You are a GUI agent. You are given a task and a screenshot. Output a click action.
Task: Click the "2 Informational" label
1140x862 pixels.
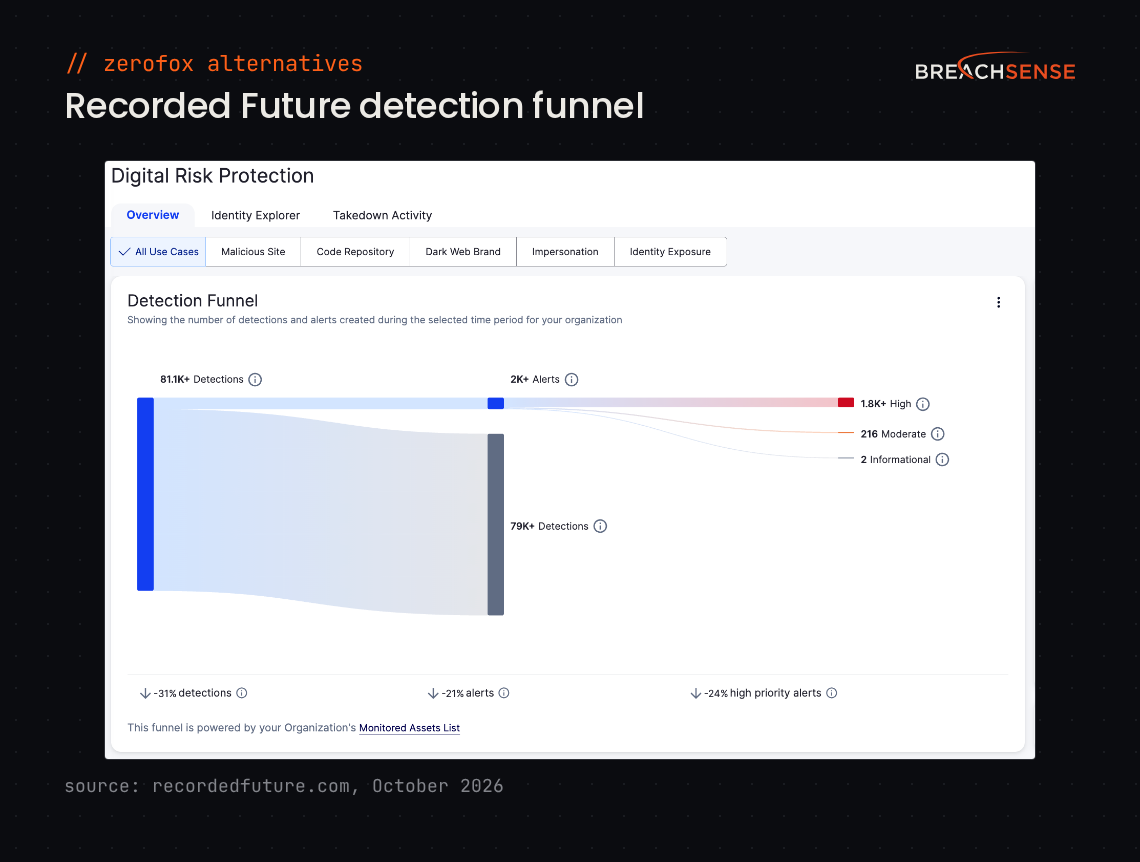point(895,459)
